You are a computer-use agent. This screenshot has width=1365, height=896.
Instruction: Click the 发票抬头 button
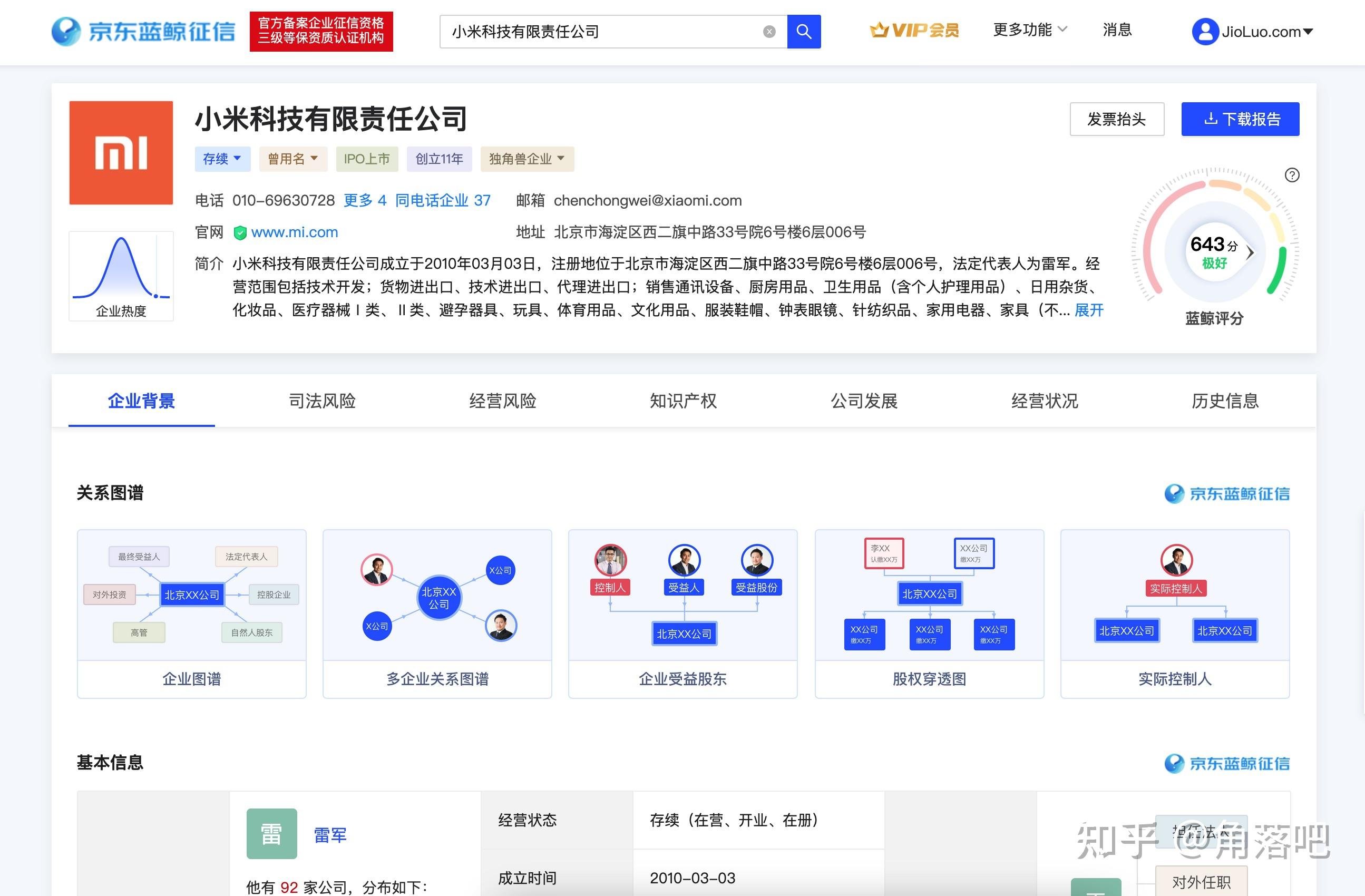point(1117,119)
